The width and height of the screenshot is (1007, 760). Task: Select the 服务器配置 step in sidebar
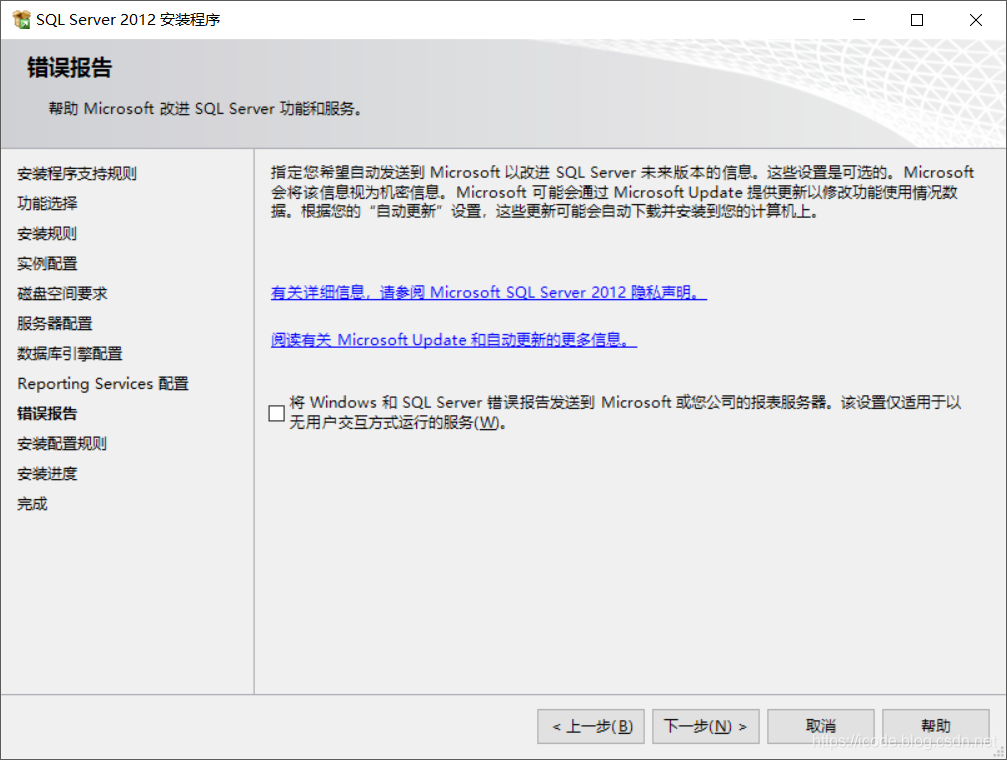coord(55,324)
